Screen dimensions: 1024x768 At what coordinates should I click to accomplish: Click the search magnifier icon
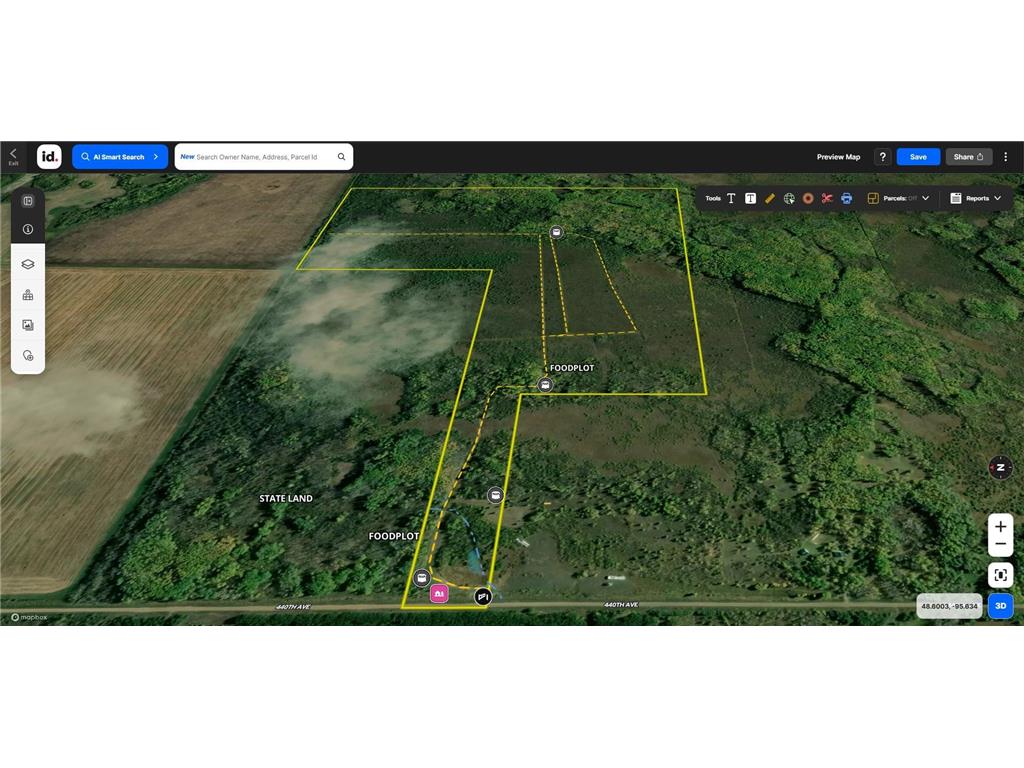(x=342, y=157)
